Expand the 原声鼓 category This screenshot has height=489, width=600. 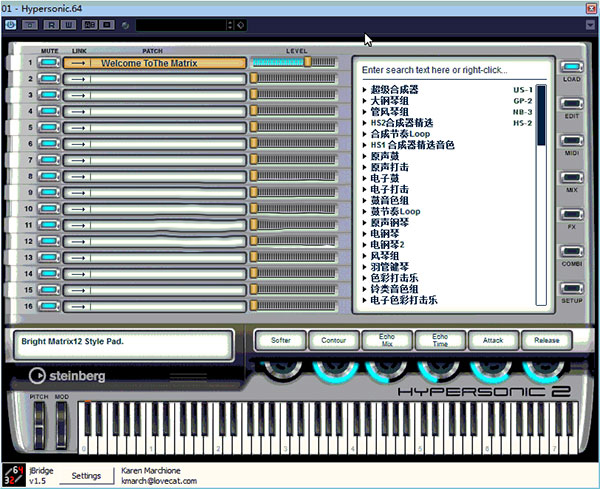pos(365,156)
